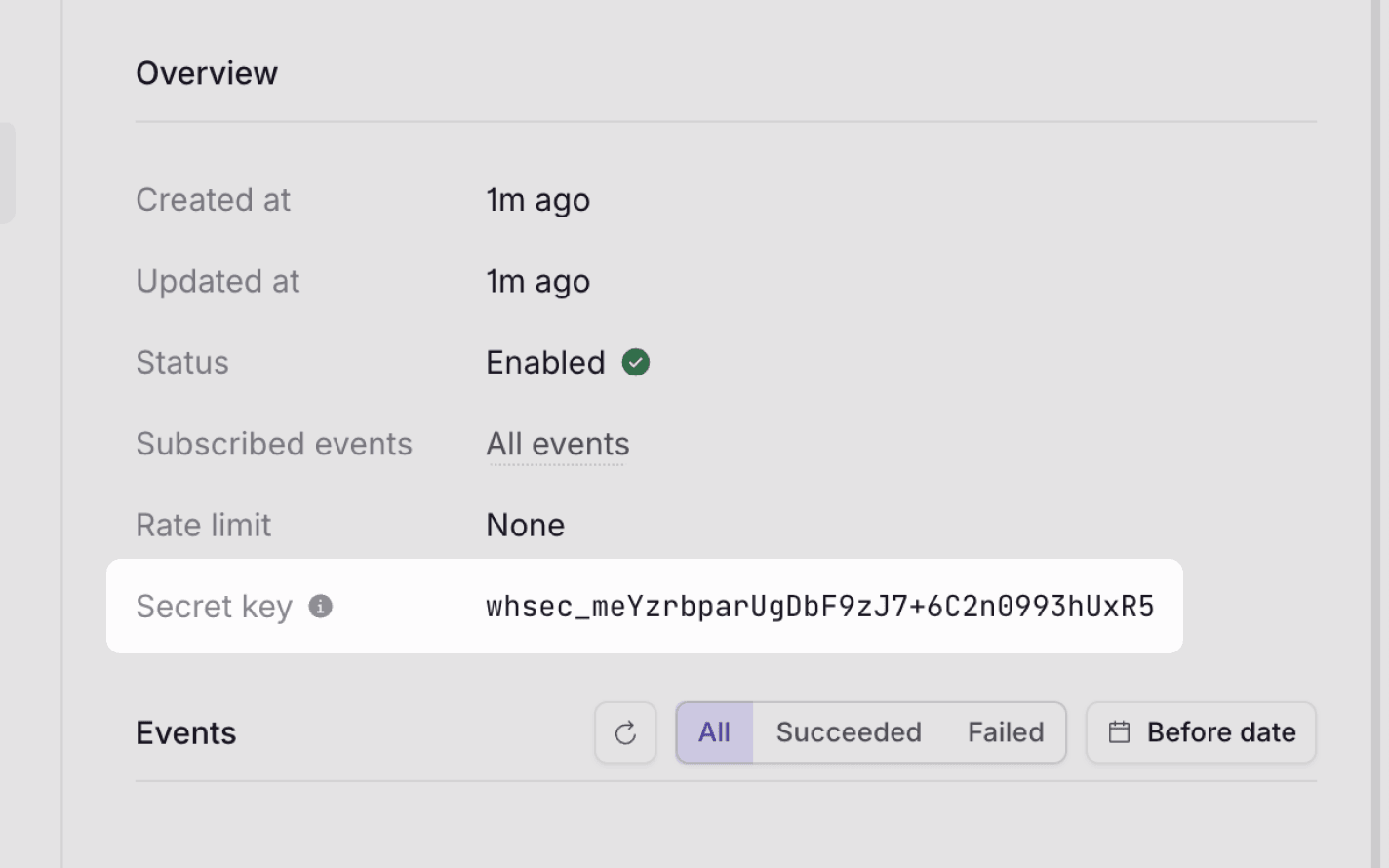Click the Rate limit None value
Image resolution: width=1389 pixels, height=868 pixels.
click(x=525, y=525)
